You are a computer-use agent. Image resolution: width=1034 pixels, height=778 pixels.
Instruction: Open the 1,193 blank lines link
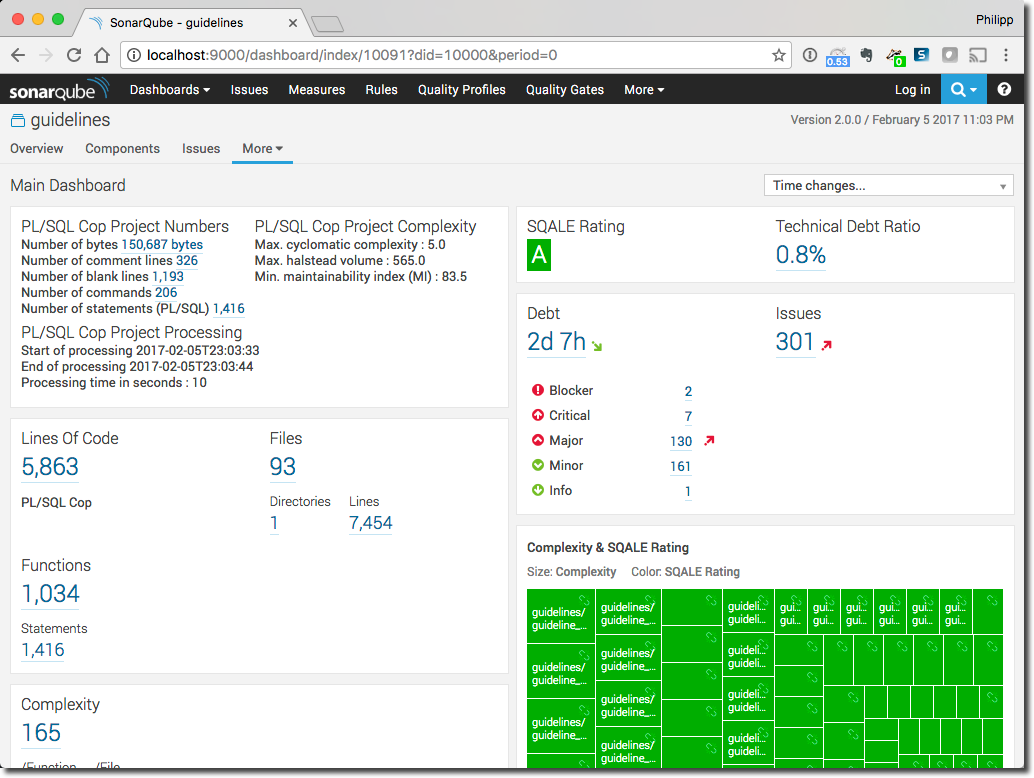pyautogui.click(x=168, y=276)
